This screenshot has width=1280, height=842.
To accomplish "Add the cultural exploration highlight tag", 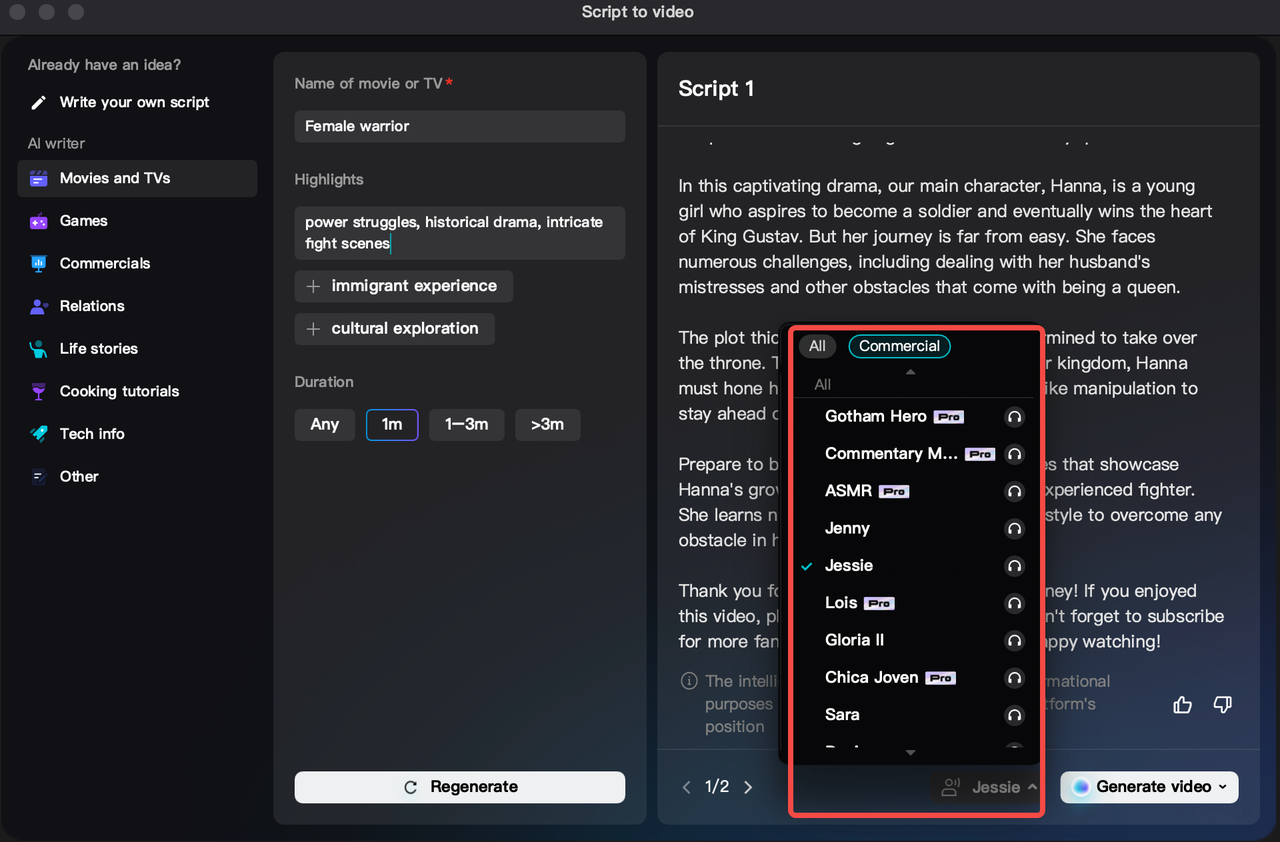I will click(x=394, y=328).
